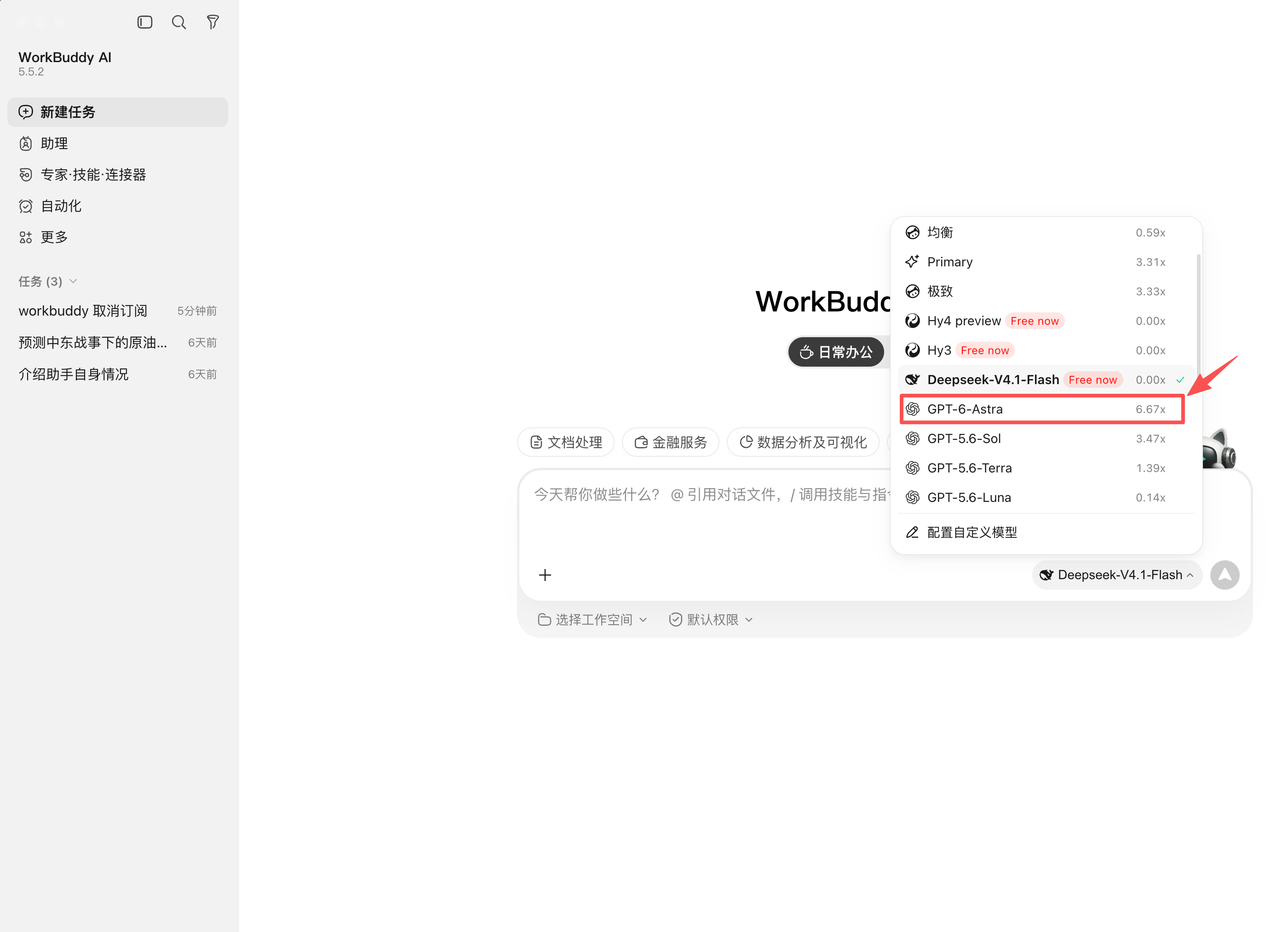Screen dimensions: 1288x932
Task: Click the 日常办公 pill button
Action: 835,352
